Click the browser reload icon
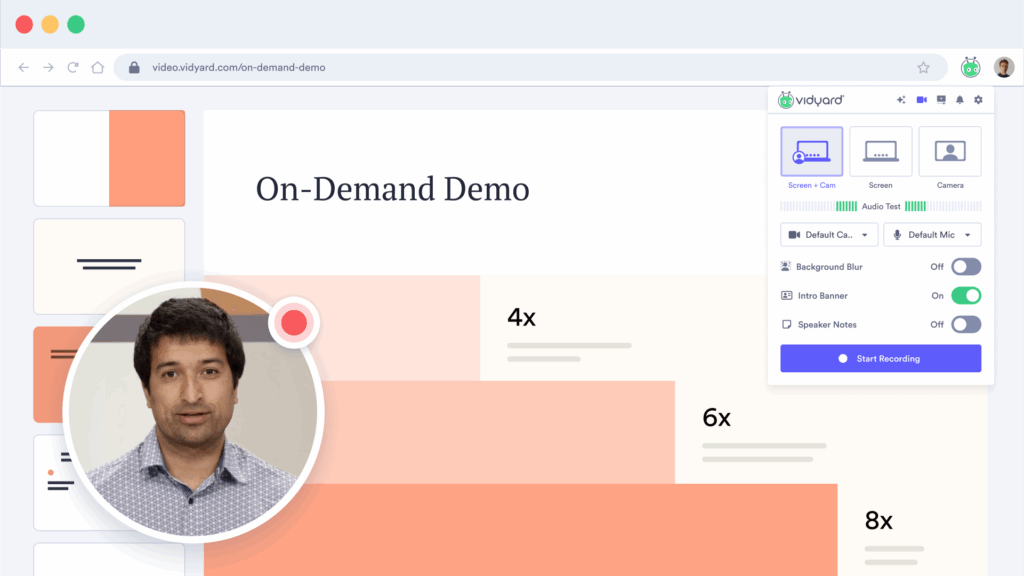Viewport: 1024px width, 576px height. click(73, 68)
